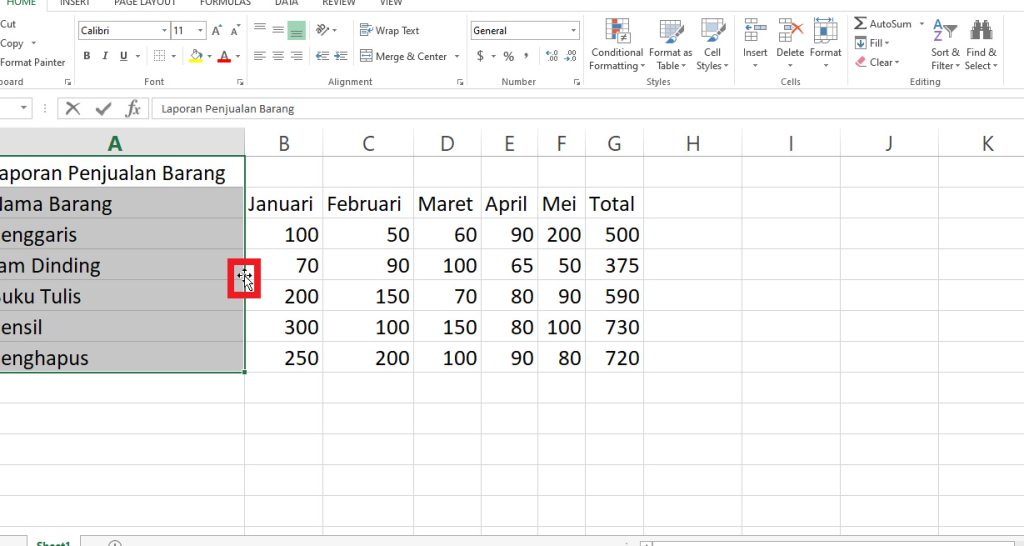Click Insert cells icon
Image resolution: width=1024 pixels, height=546 pixels.
click(755, 30)
